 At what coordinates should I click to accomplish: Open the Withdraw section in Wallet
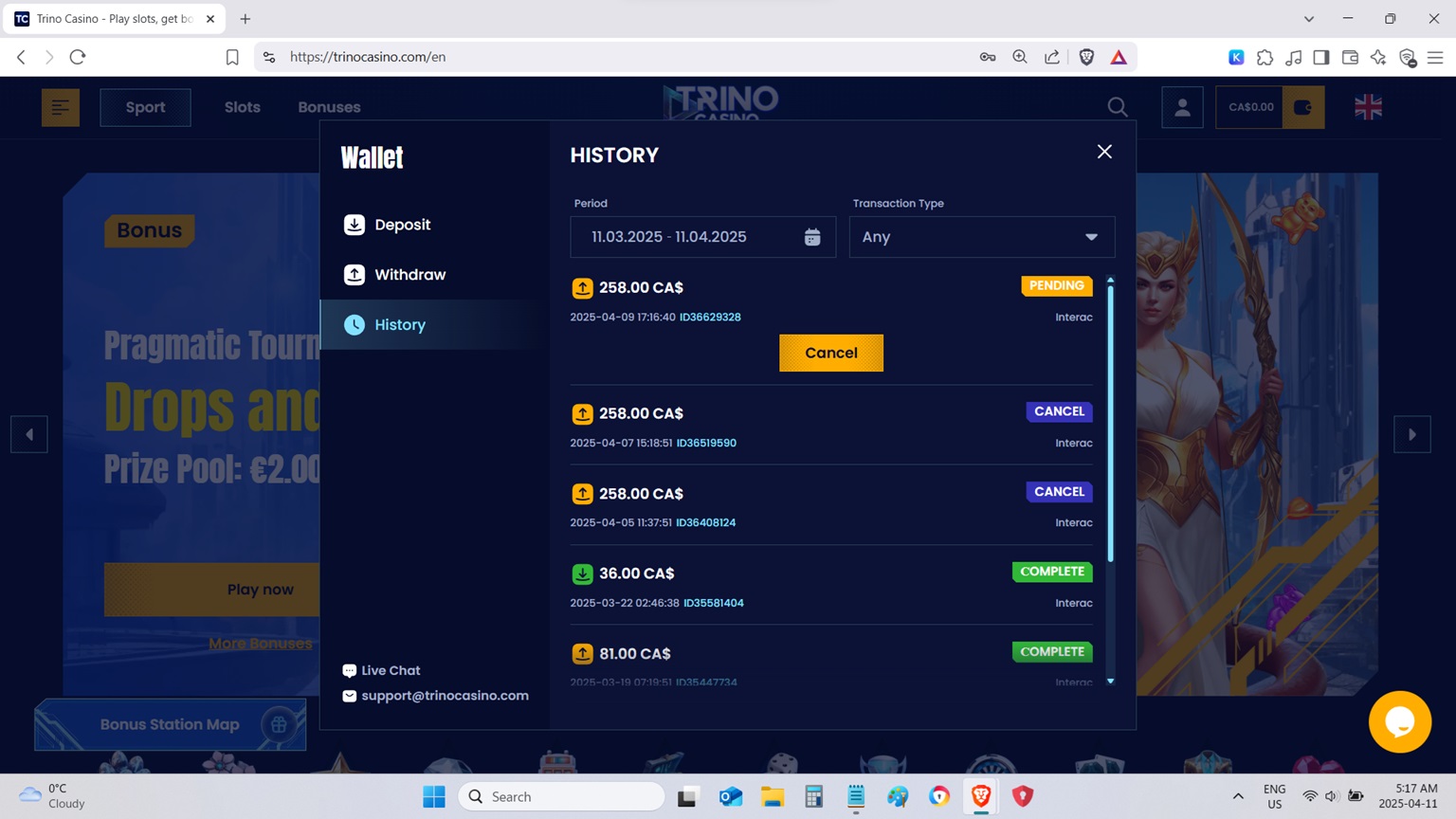point(395,275)
